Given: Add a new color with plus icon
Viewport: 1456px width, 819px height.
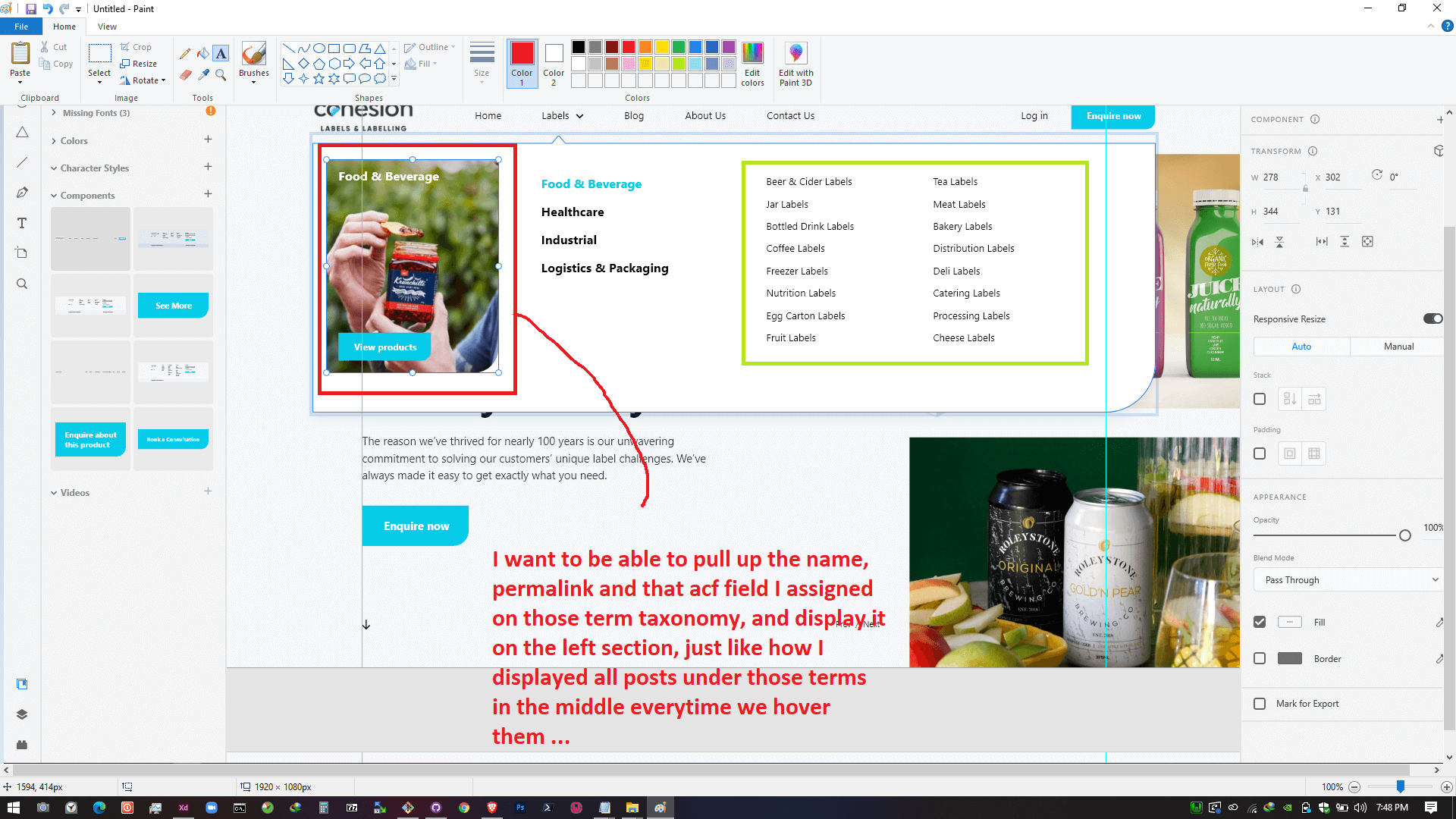Looking at the screenshot, I should pyautogui.click(x=208, y=140).
